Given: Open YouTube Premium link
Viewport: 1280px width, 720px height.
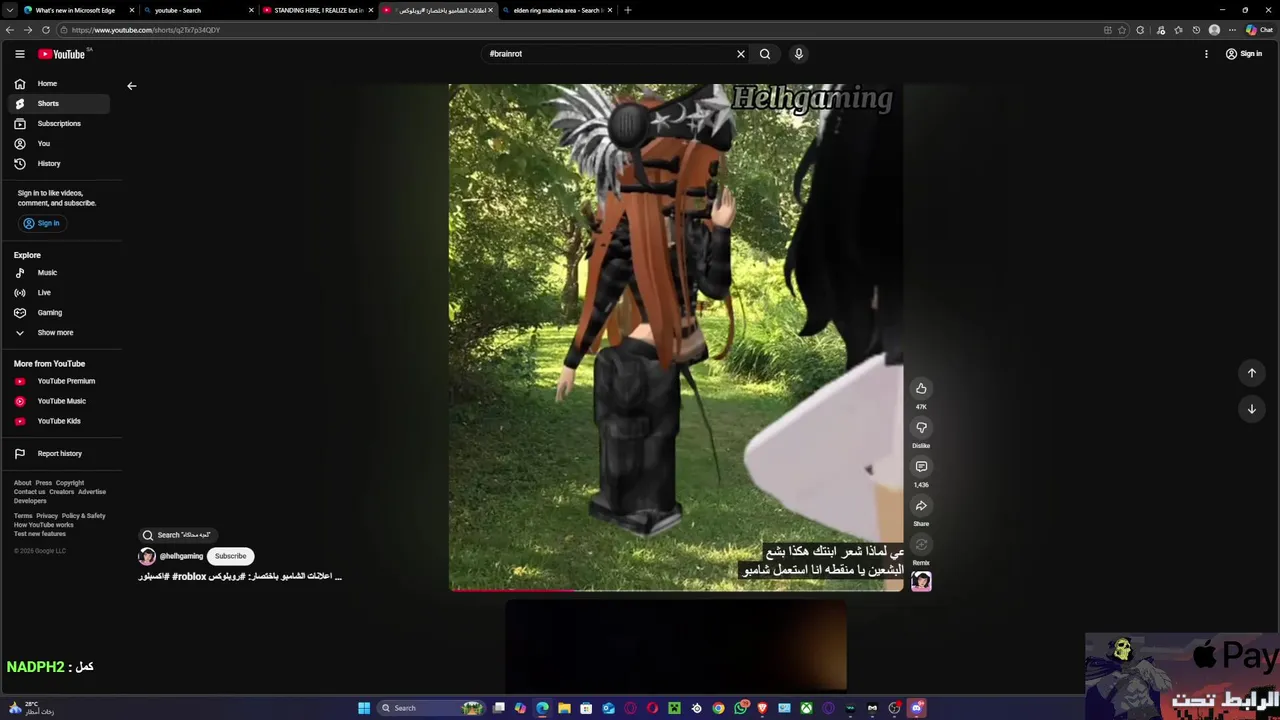Looking at the screenshot, I should click(61, 381).
